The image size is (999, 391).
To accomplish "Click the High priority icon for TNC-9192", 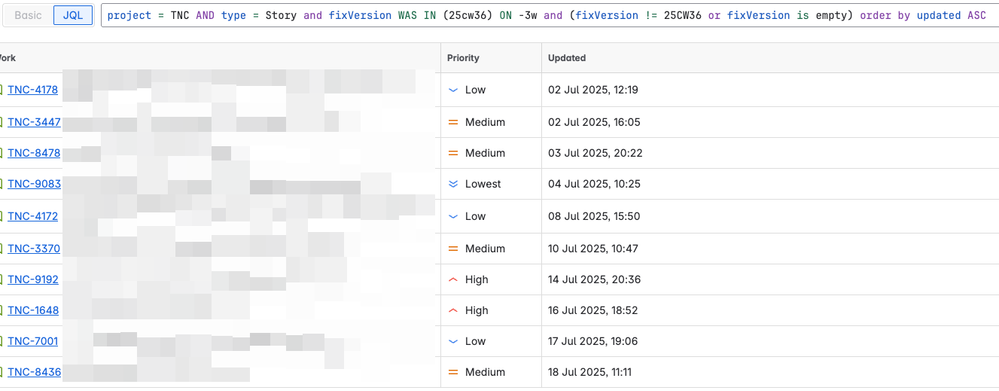I will pyautogui.click(x=454, y=279).
